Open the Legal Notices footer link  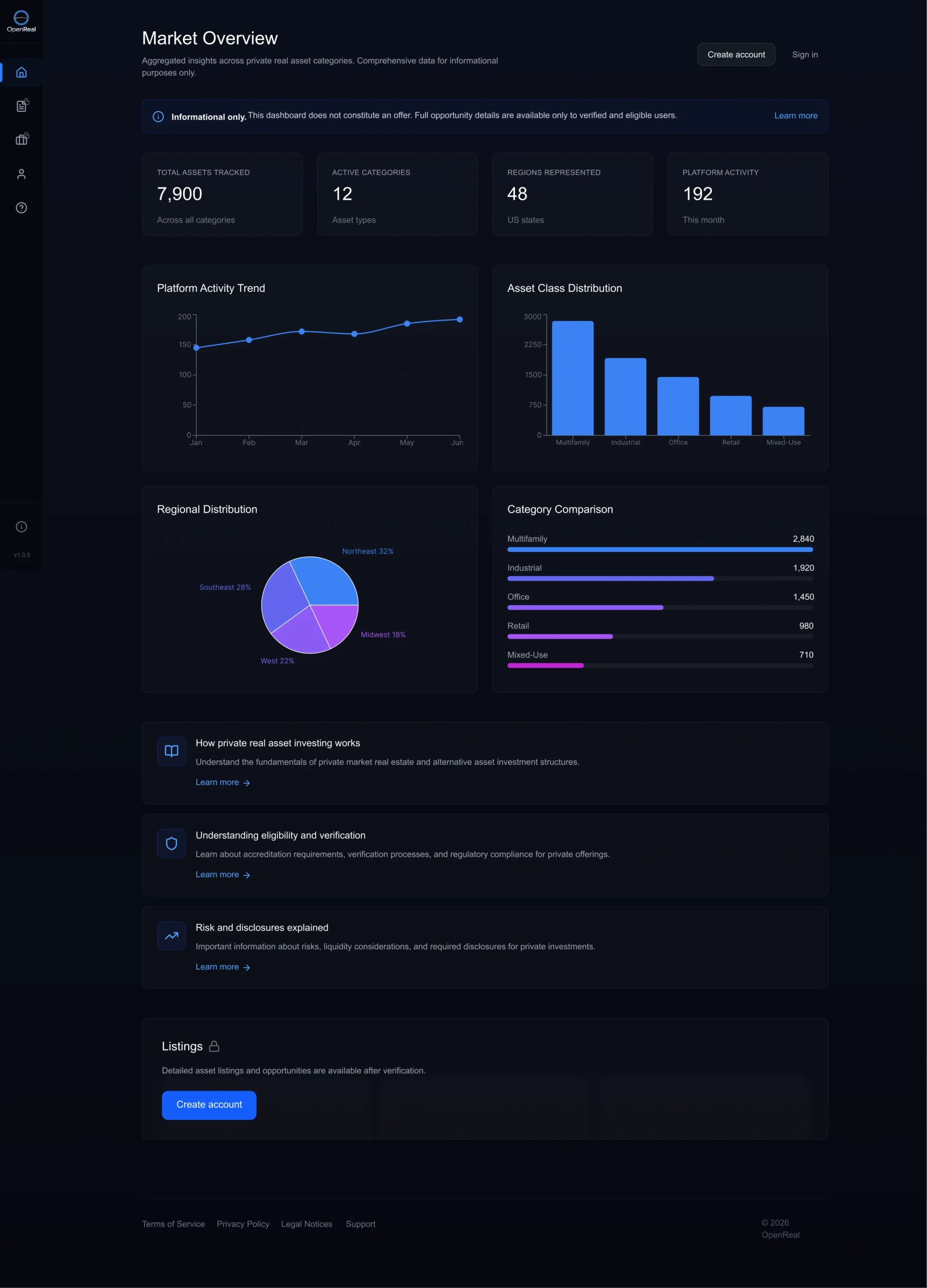306,1224
